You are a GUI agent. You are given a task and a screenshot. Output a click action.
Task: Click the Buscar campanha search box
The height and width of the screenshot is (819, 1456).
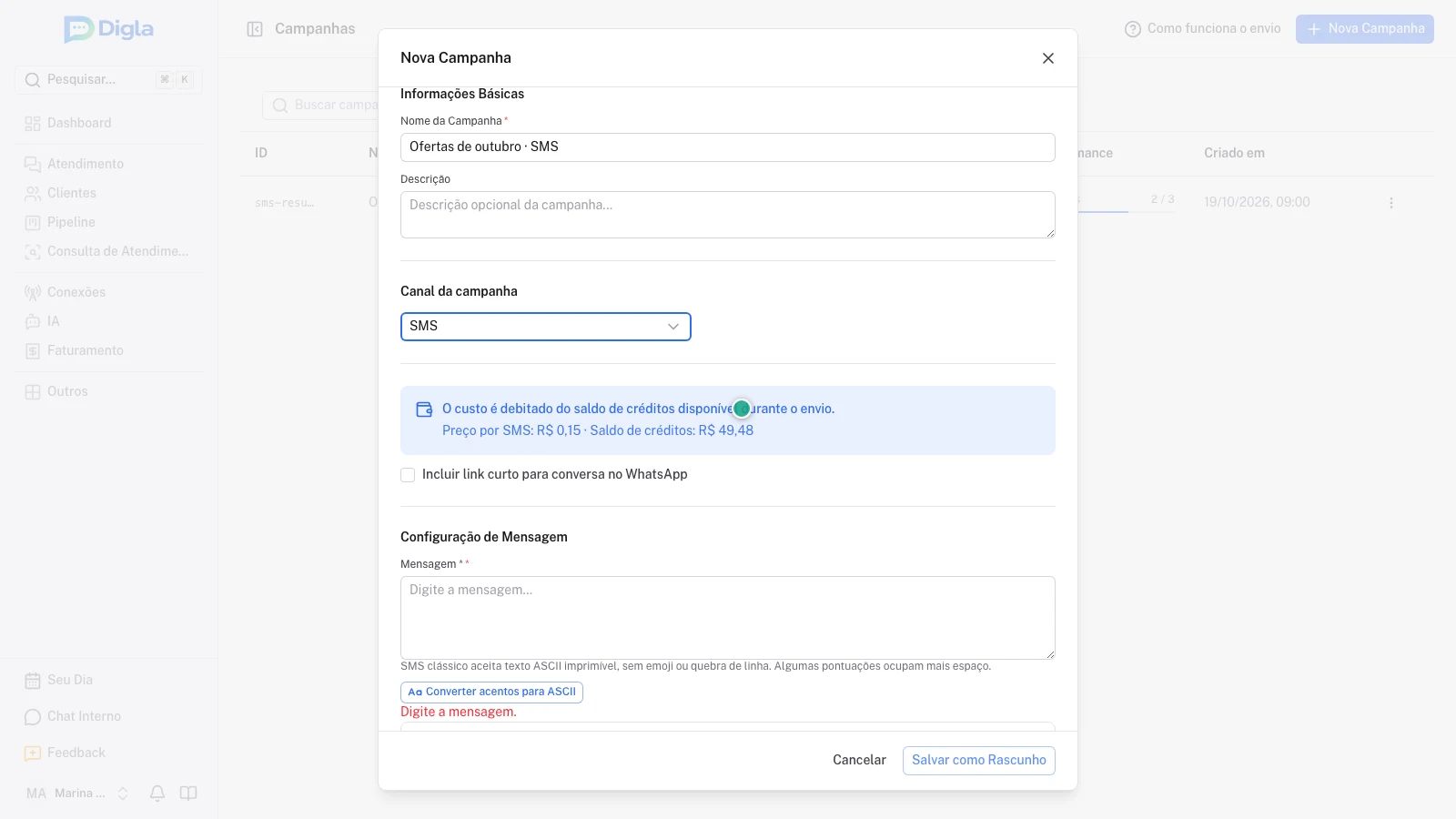pos(320,106)
